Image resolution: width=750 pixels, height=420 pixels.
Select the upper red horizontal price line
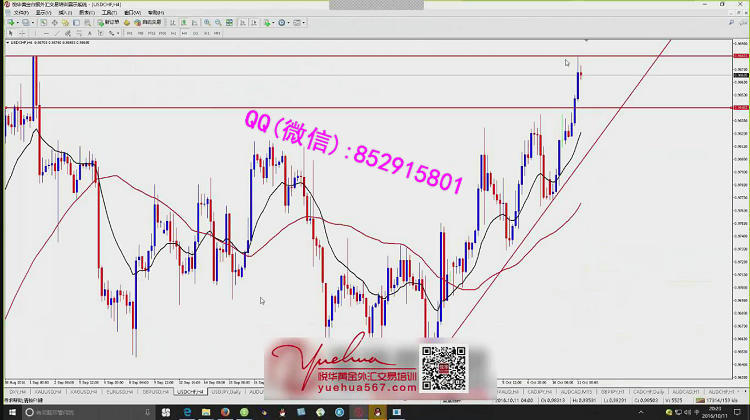pos(300,56)
